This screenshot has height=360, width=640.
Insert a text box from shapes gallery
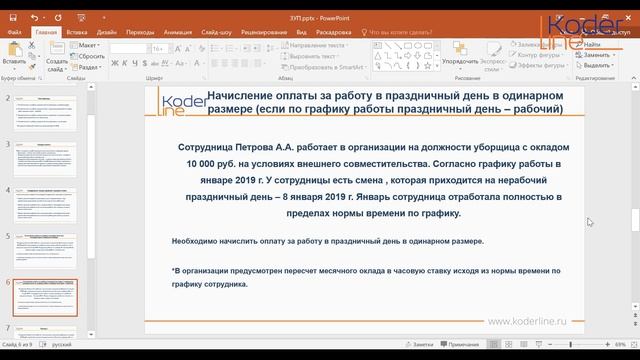coord(378,46)
